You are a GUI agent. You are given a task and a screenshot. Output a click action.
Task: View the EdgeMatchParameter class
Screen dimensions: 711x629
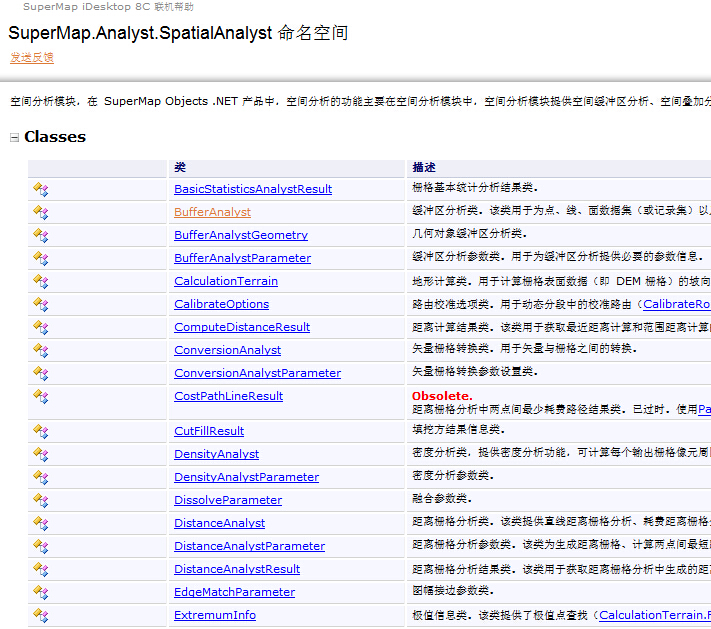point(234,592)
